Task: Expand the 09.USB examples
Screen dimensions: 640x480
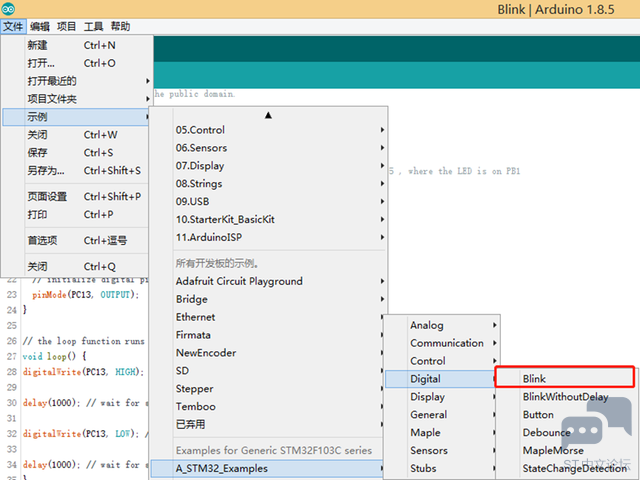Action: pos(268,202)
